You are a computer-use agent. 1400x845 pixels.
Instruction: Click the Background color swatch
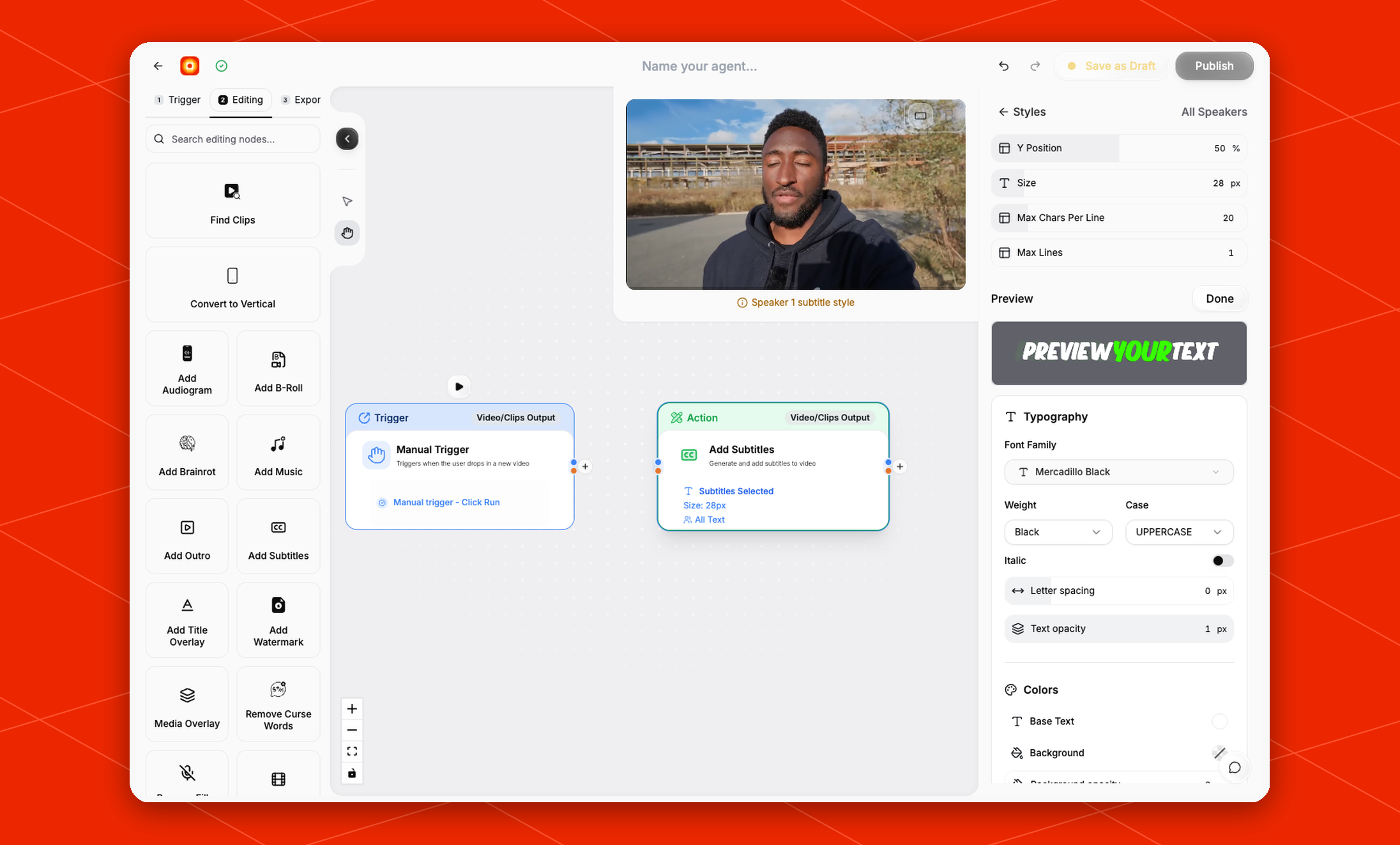(1219, 752)
